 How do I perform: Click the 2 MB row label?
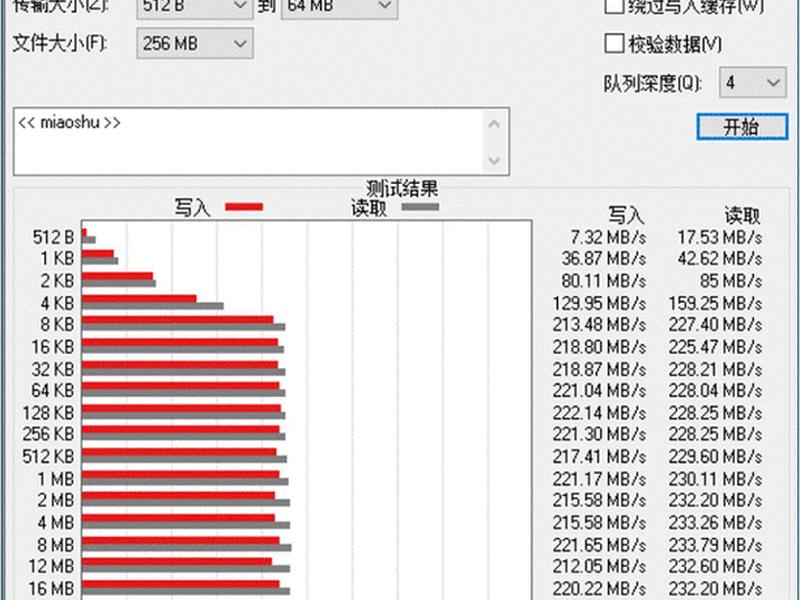(x=56, y=501)
